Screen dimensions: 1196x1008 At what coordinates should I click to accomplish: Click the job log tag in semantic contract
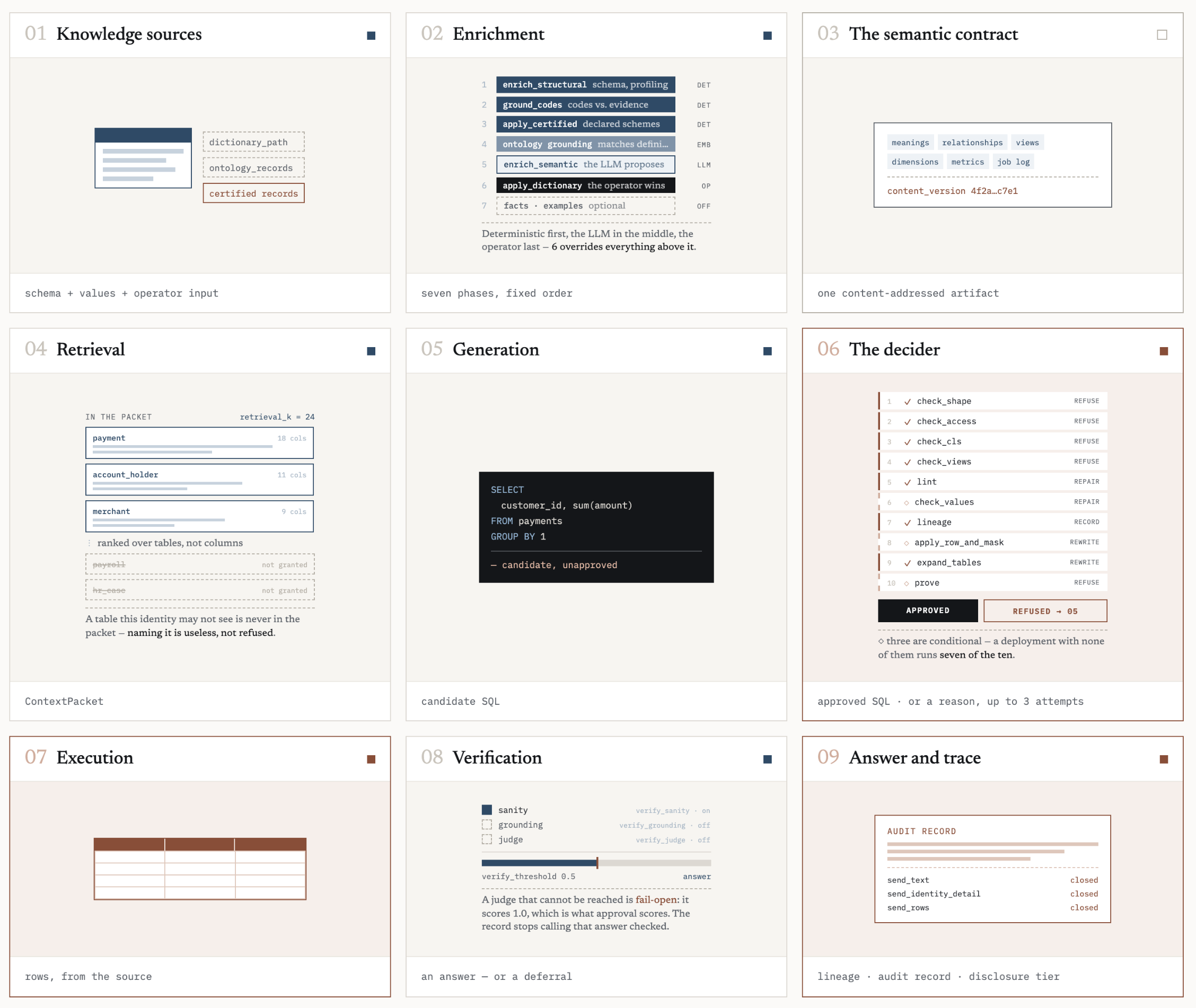(1013, 162)
